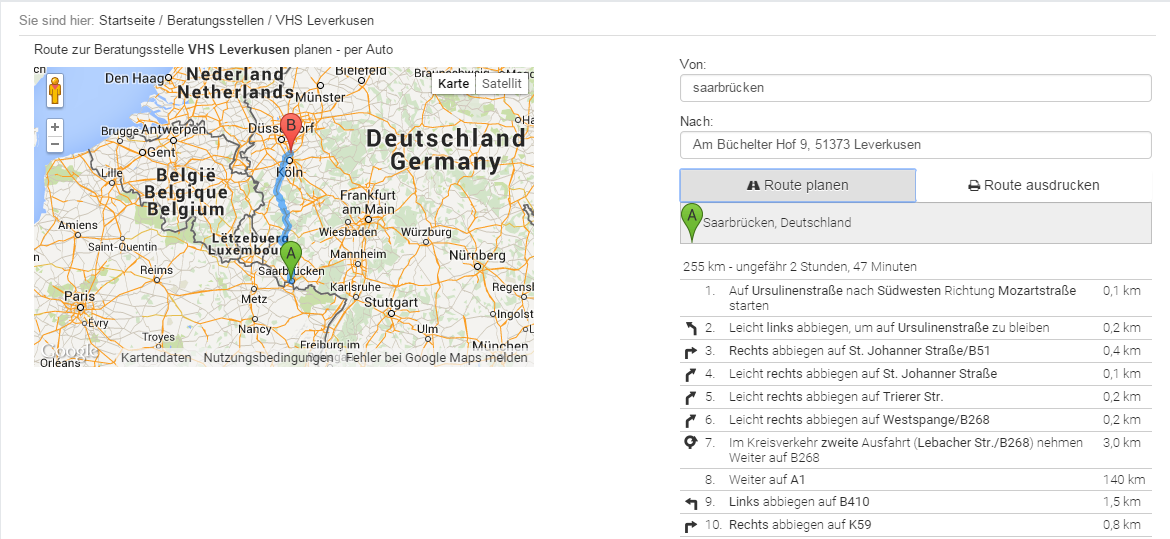This screenshot has height=539, width=1170.
Task: Focus the Nach address input field
Action: [x=916, y=145]
